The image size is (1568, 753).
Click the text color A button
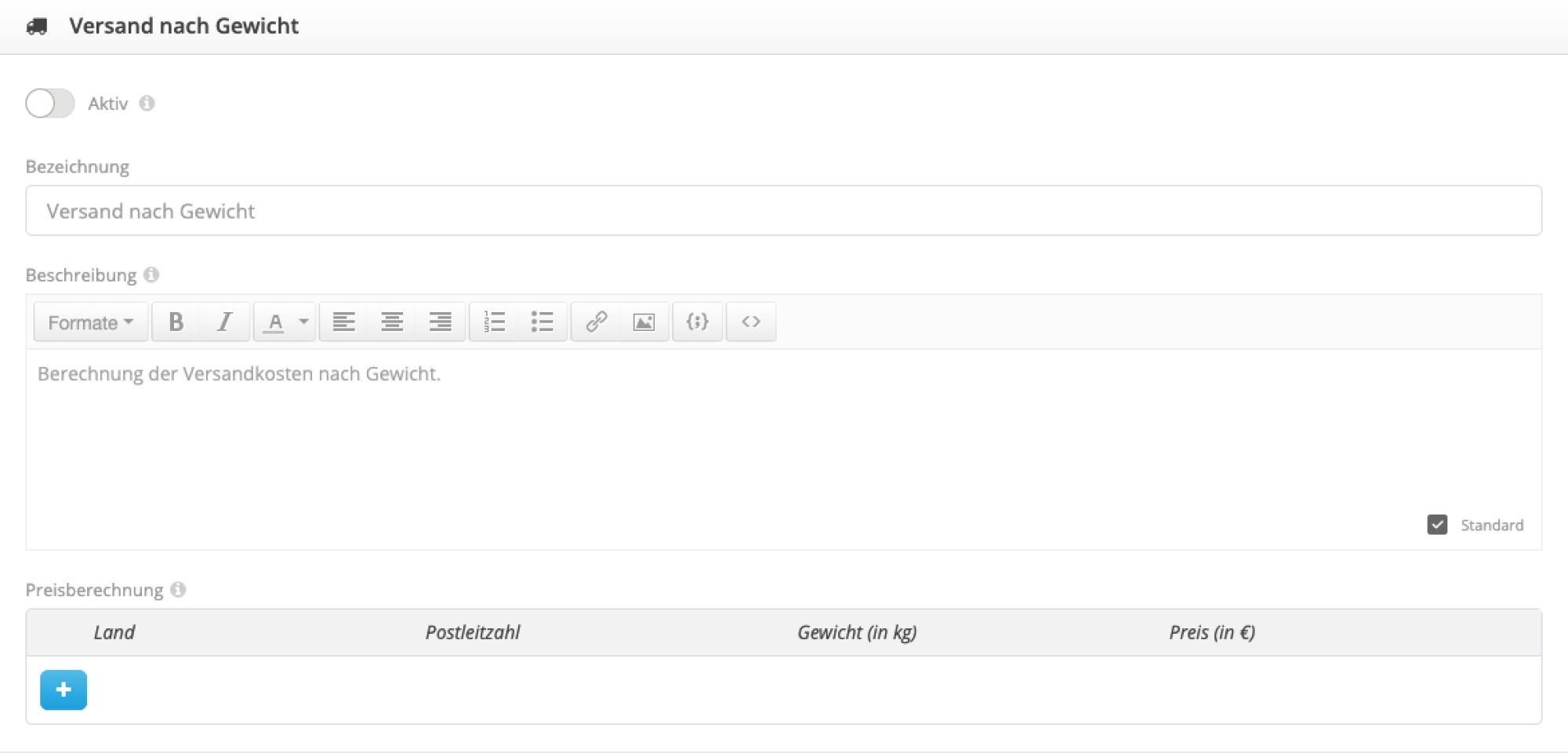tap(274, 322)
